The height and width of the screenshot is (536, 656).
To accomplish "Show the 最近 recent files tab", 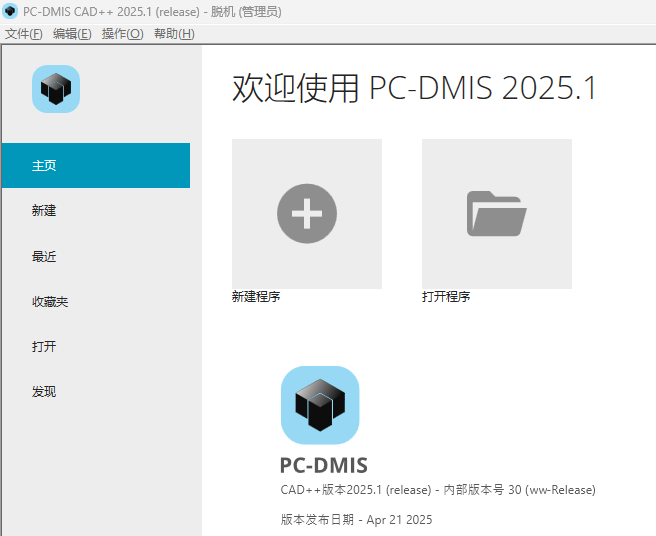I will [45, 256].
